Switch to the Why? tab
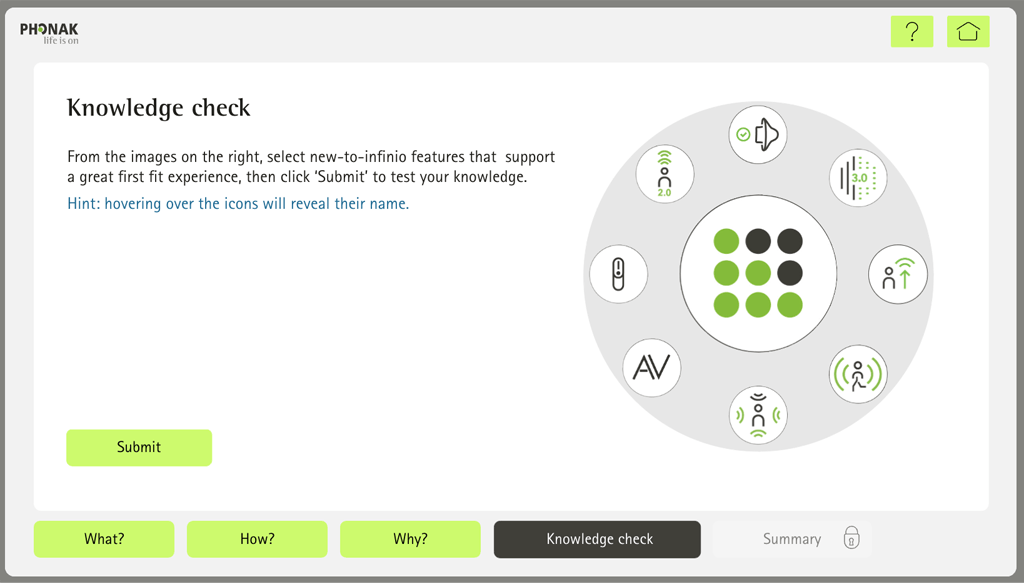1024x583 pixels. click(x=410, y=539)
